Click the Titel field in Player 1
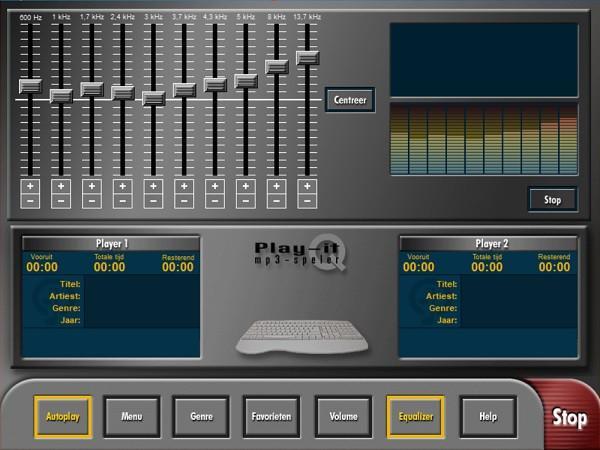The width and height of the screenshot is (600, 450). (x=142, y=284)
